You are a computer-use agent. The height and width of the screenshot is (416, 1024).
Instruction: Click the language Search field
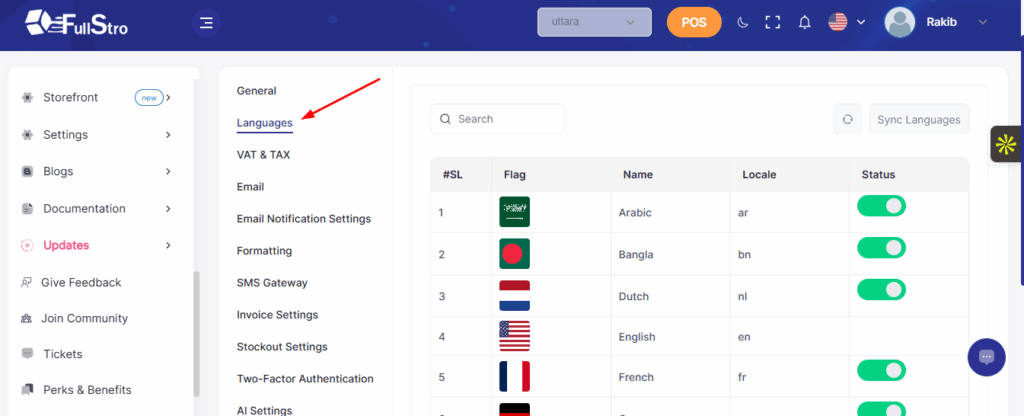pyautogui.click(x=497, y=119)
